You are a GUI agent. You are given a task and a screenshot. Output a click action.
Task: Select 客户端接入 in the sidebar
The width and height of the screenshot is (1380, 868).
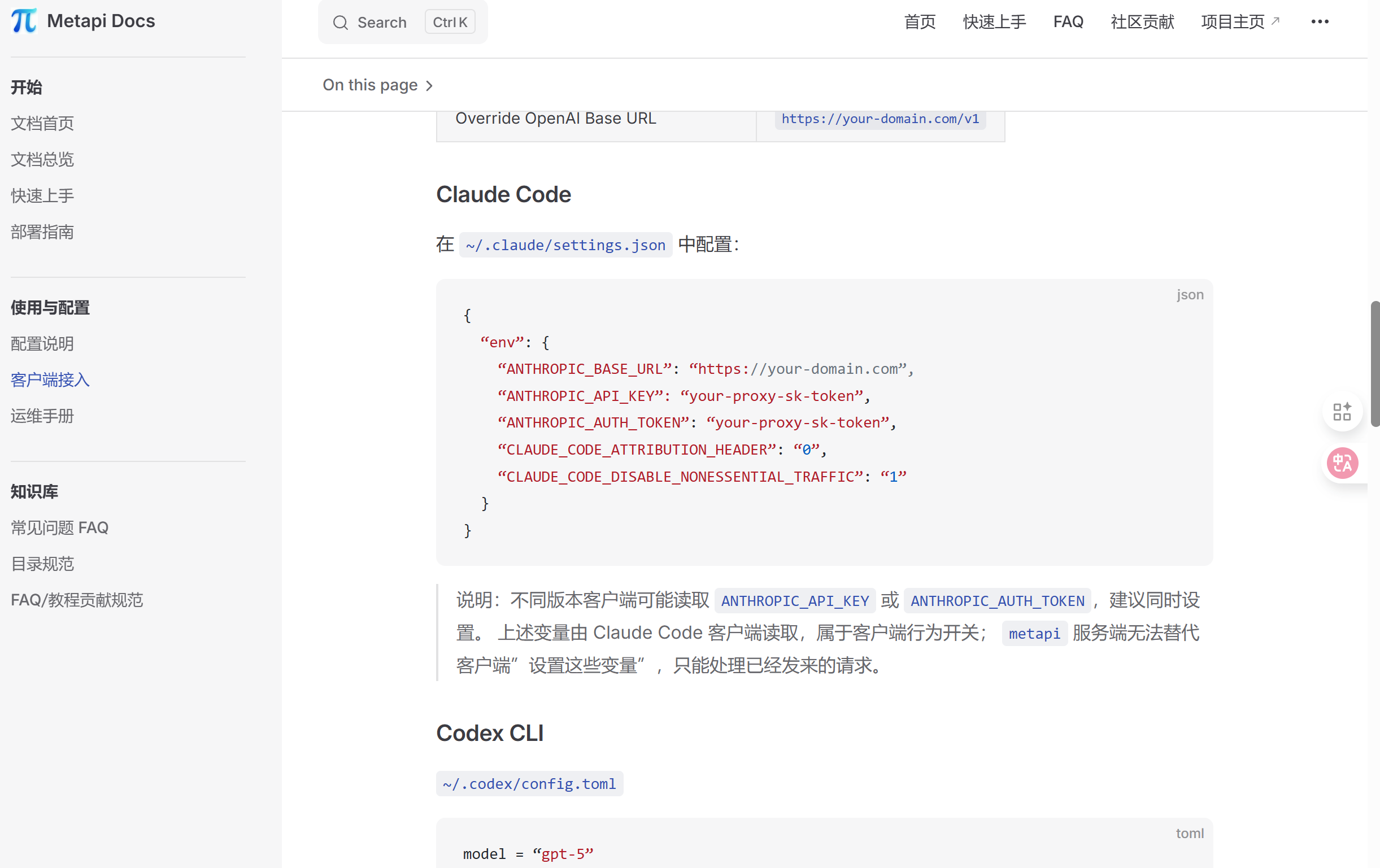50,380
